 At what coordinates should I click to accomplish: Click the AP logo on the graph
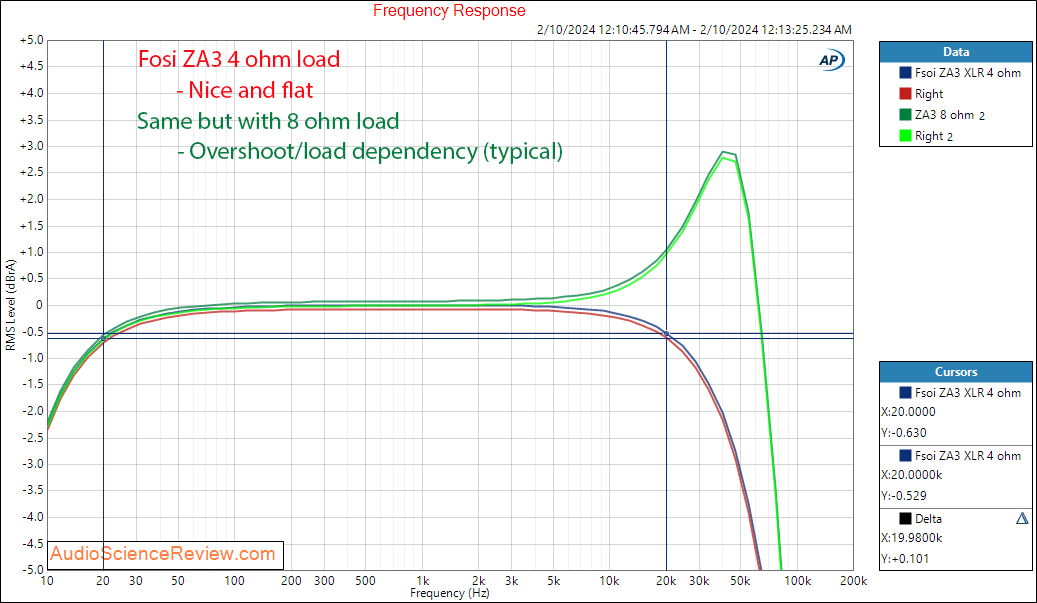pos(831,60)
